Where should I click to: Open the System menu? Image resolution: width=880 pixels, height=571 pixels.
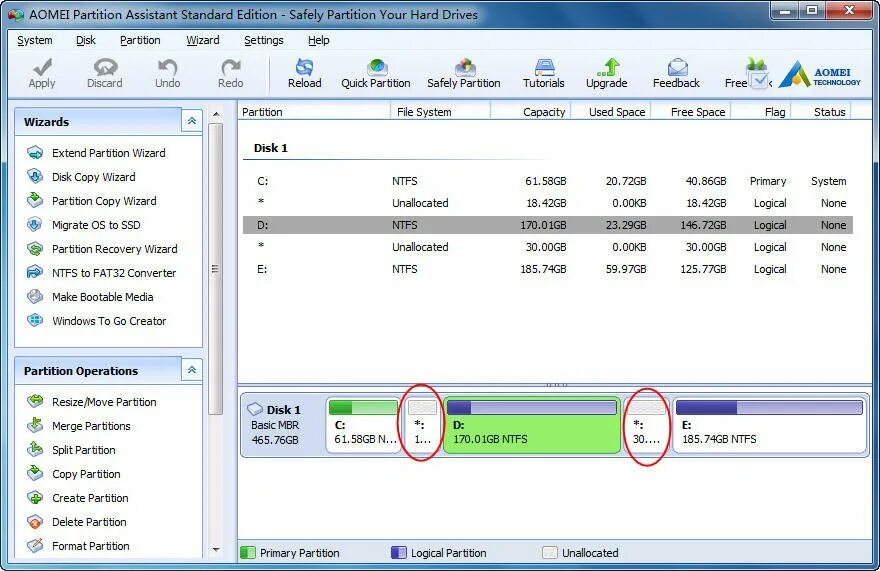click(x=35, y=40)
